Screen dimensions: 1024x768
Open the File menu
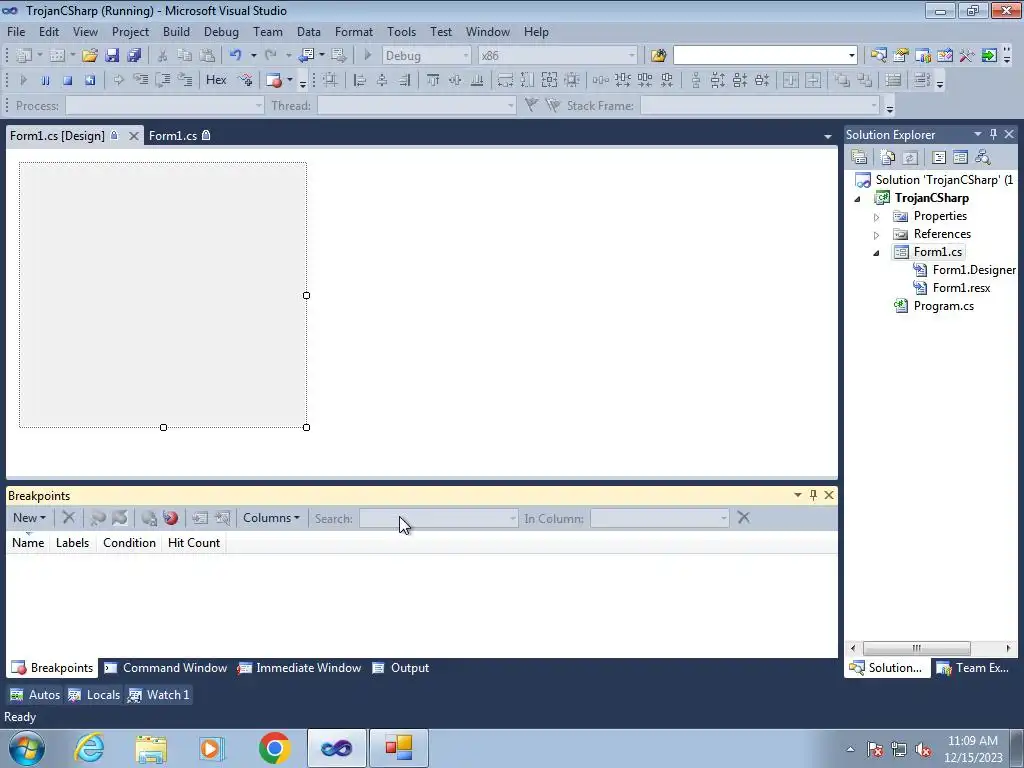[16, 31]
